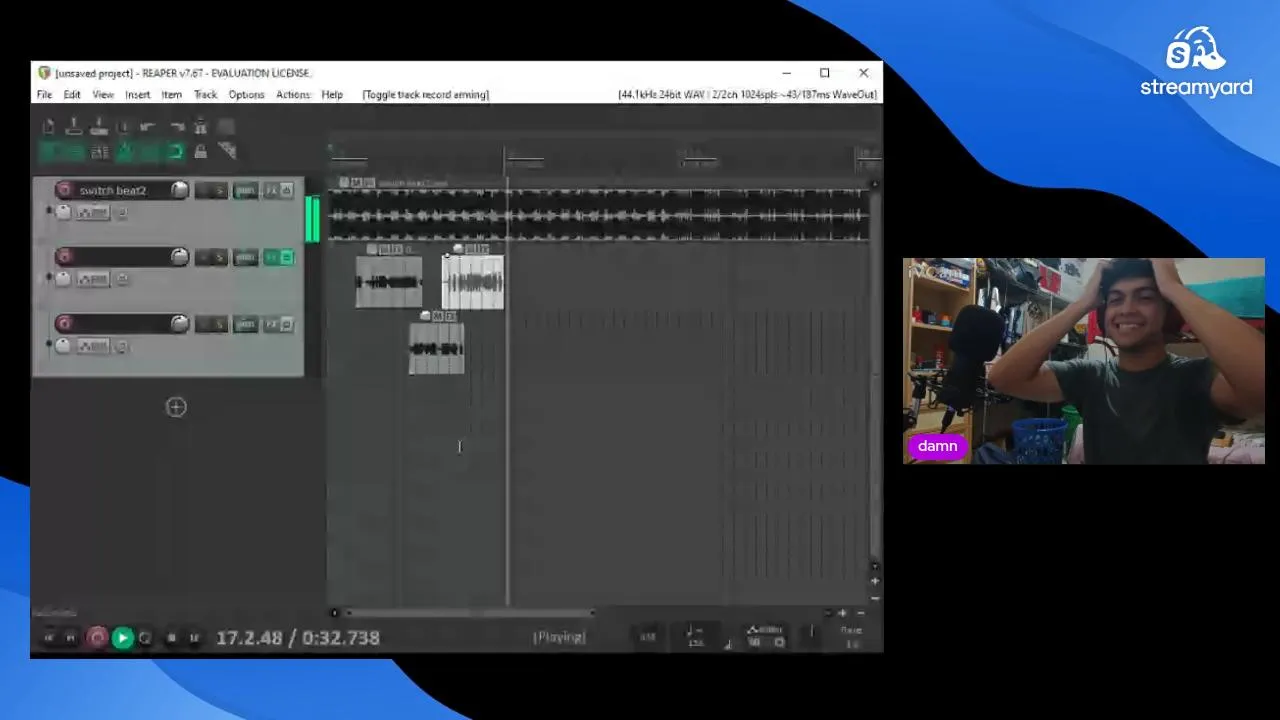Click the [Playing] status text

coord(559,637)
